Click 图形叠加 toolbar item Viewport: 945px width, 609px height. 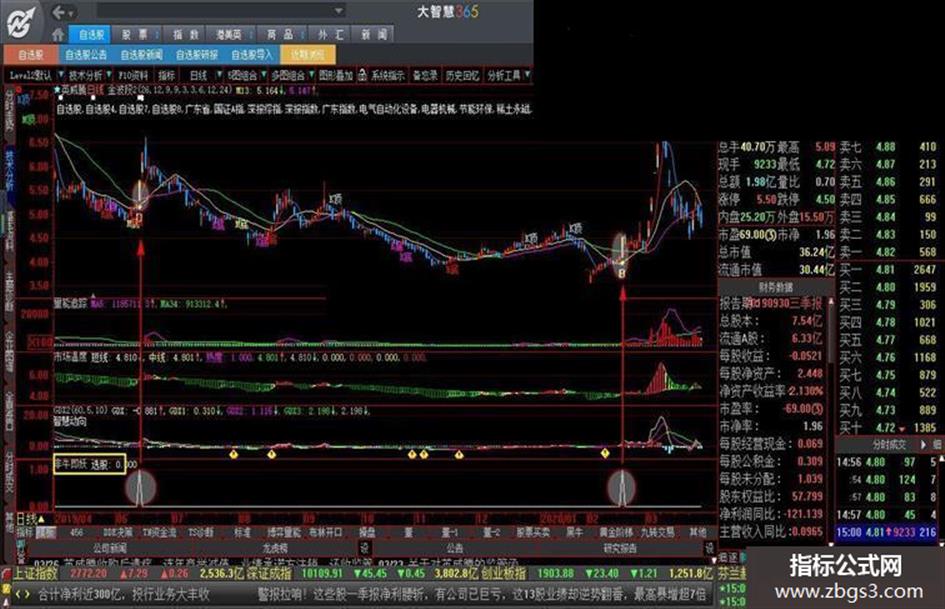[x=336, y=75]
